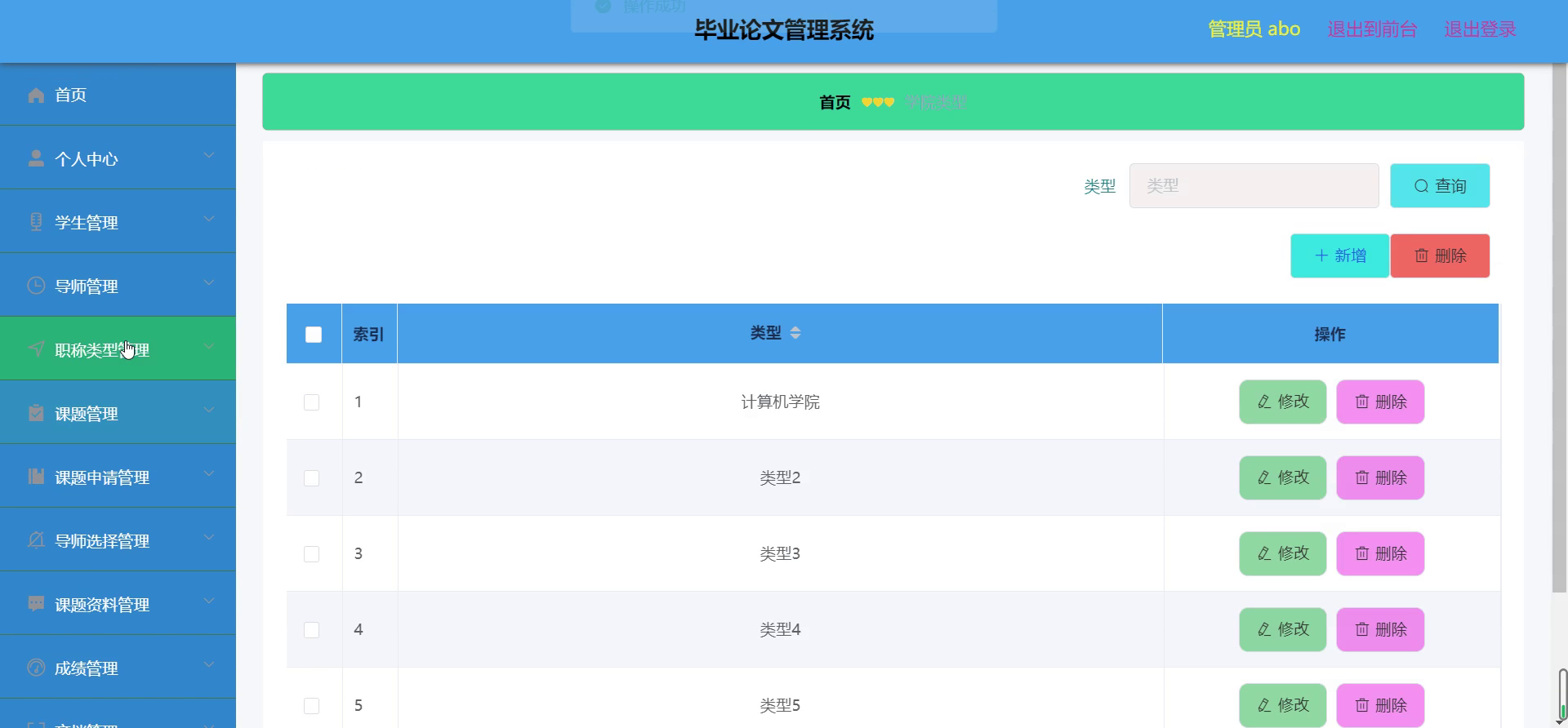1568x728 pixels.
Task: Check the box for row 计算机学院
Action: [x=311, y=402]
